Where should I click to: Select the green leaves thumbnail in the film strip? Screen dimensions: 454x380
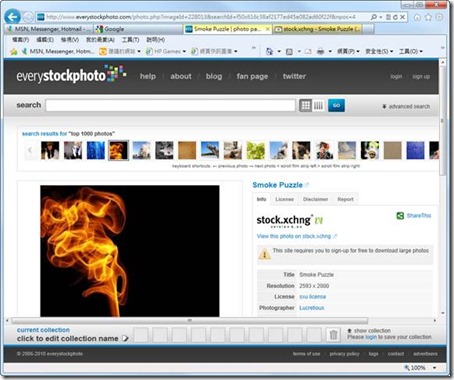tap(256, 150)
